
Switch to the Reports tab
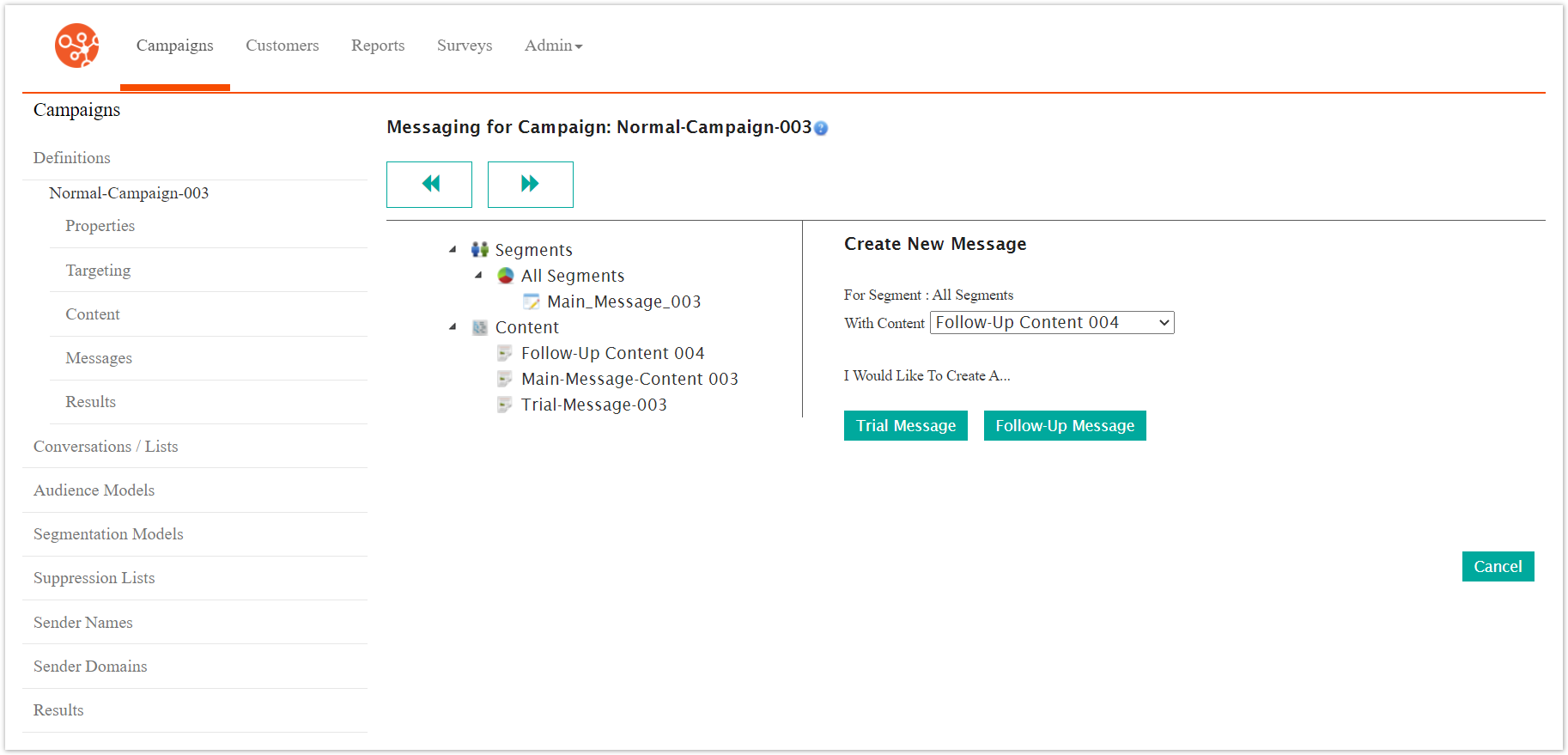click(x=378, y=46)
